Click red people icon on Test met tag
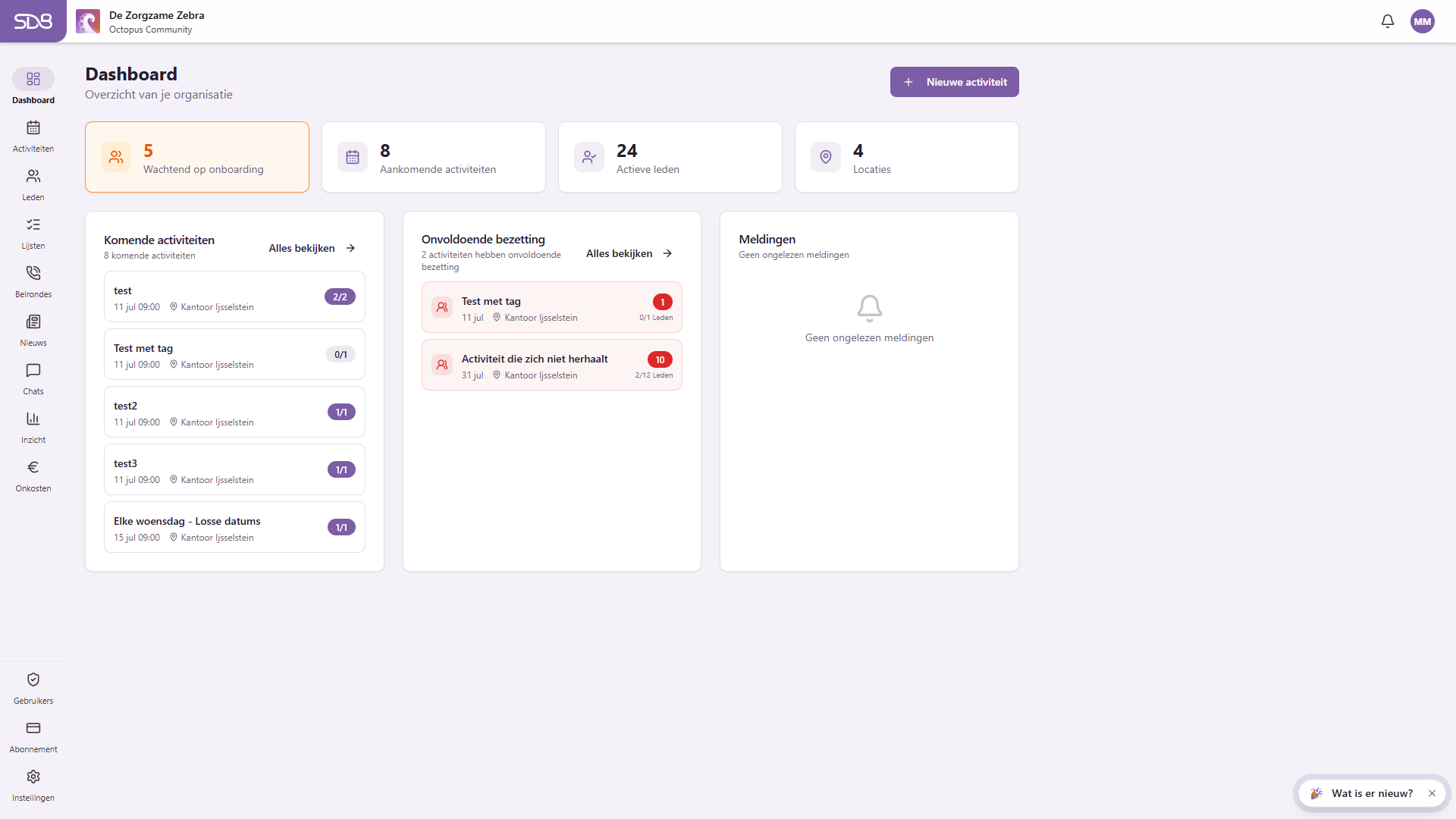 click(442, 307)
